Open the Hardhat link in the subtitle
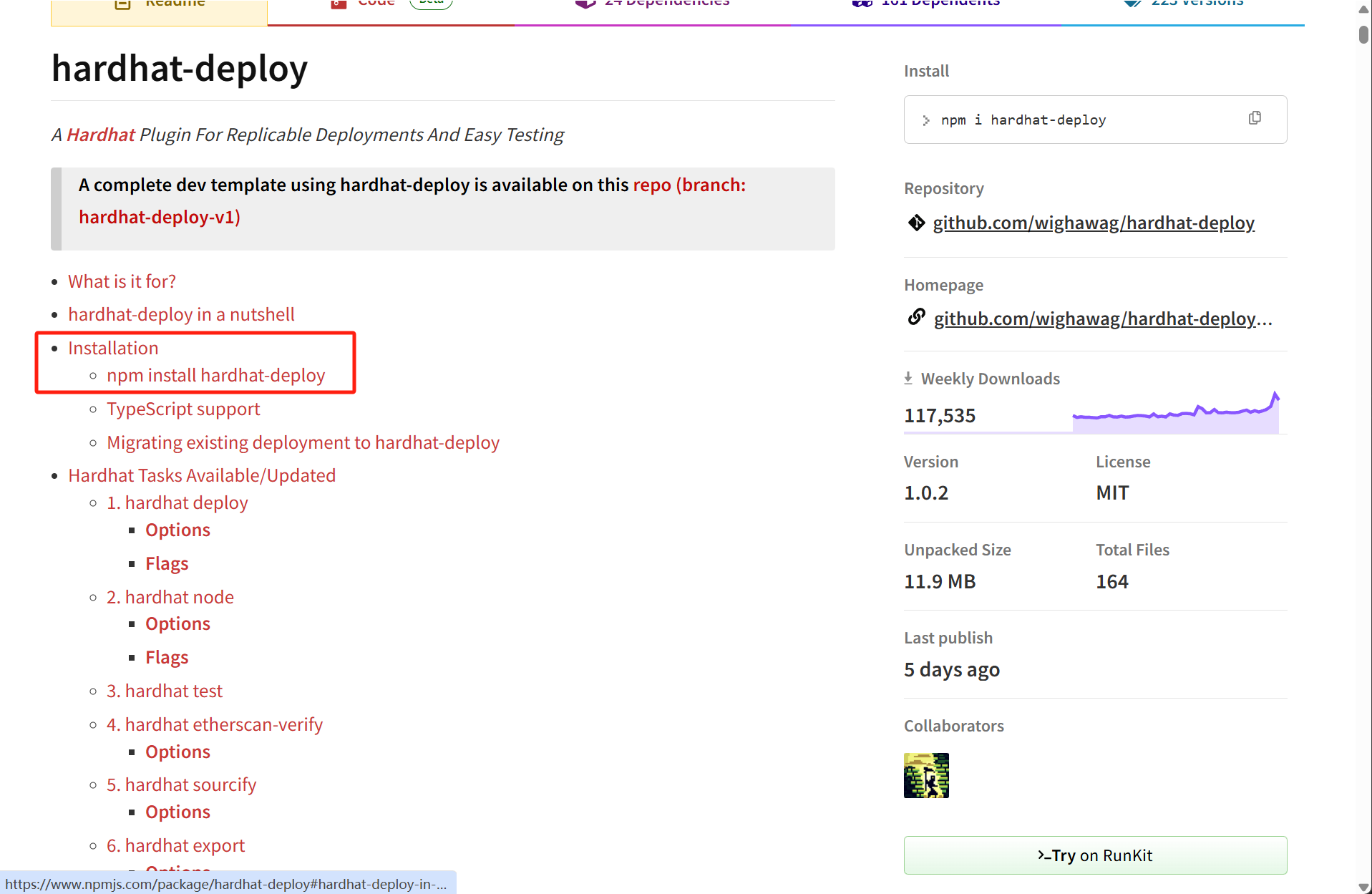 [x=101, y=135]
